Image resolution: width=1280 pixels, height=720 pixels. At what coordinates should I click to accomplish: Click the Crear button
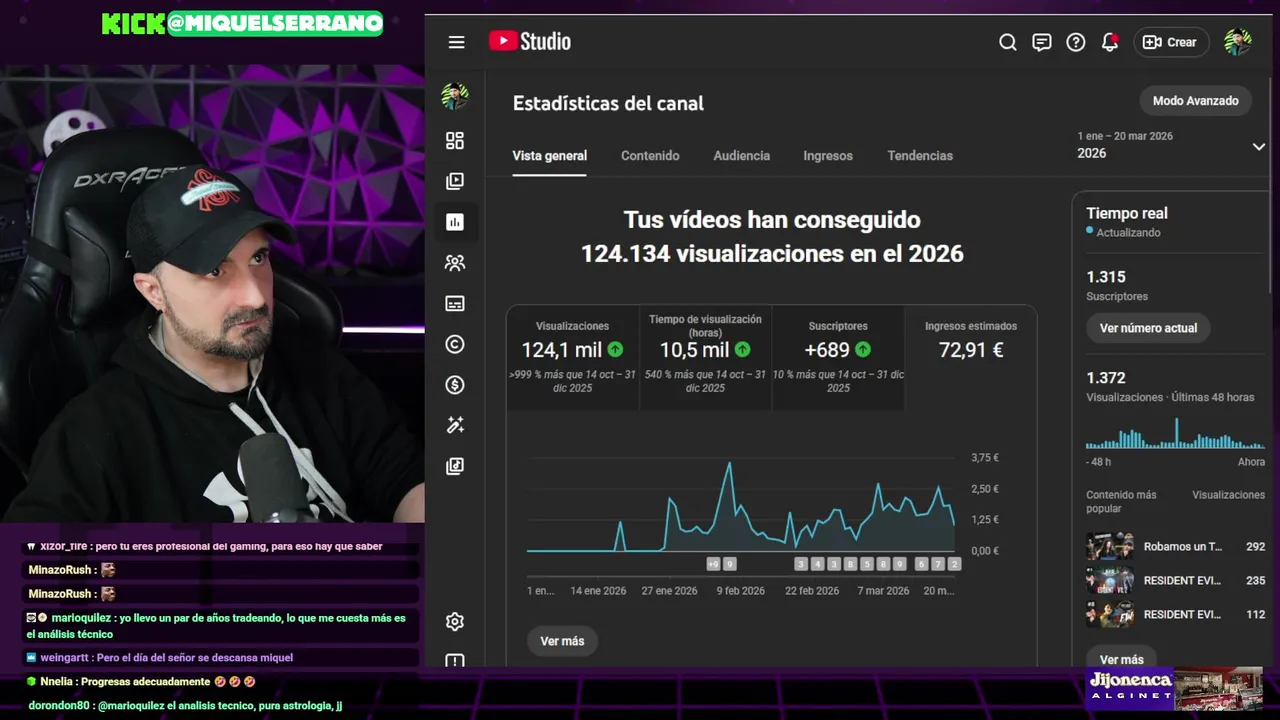[x=1170, y=42]
